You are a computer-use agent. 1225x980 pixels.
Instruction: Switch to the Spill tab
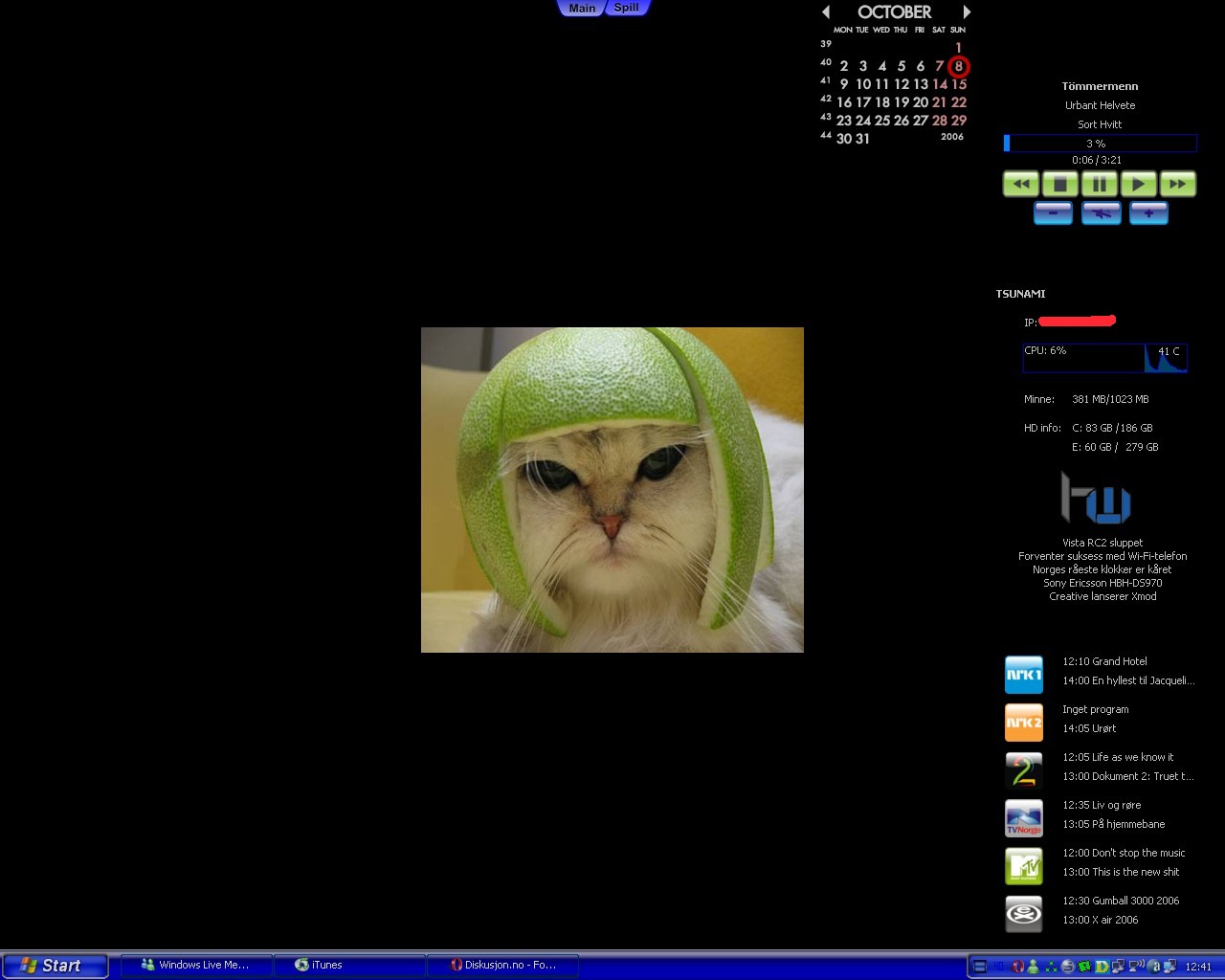click(x=627, y=8)
